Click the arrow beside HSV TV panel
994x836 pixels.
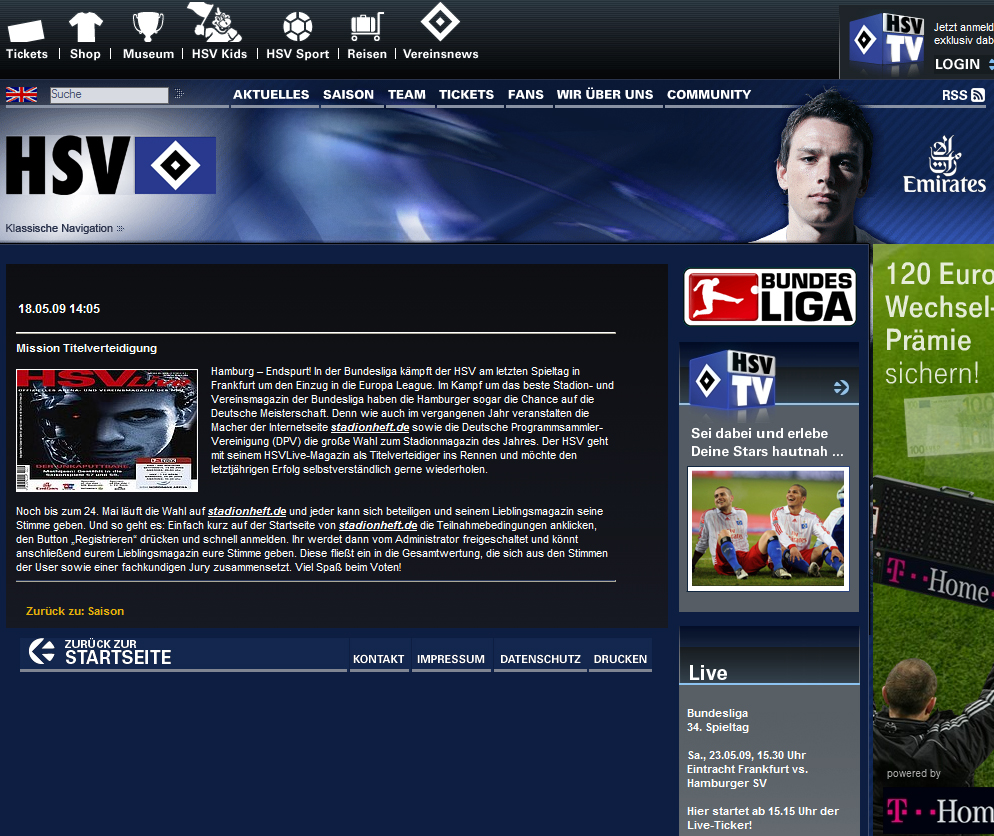pyautogui.click(x=840, y=387)
